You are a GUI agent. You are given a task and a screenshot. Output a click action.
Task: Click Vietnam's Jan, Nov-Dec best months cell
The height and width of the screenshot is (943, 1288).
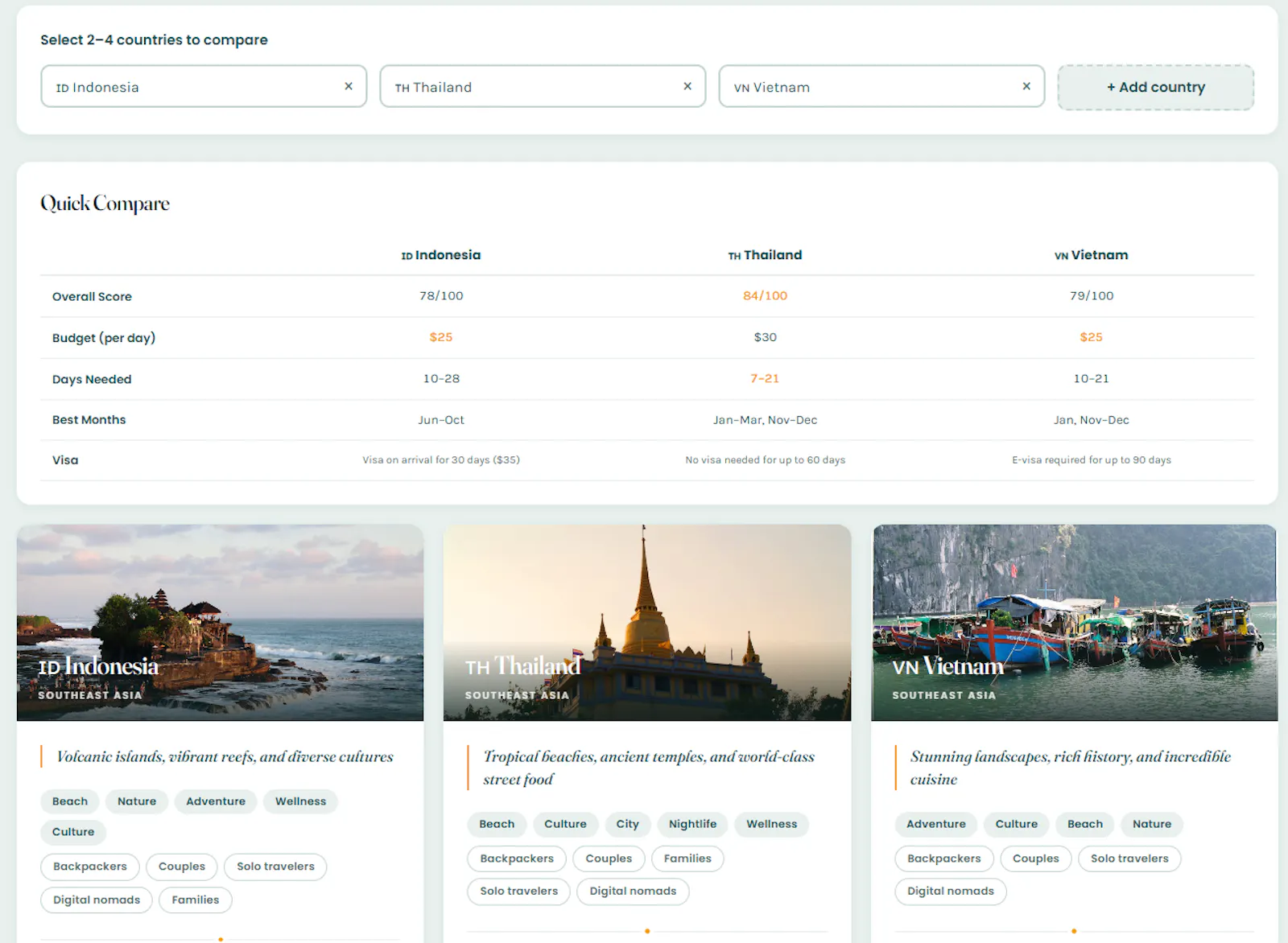coord(1092,420)
